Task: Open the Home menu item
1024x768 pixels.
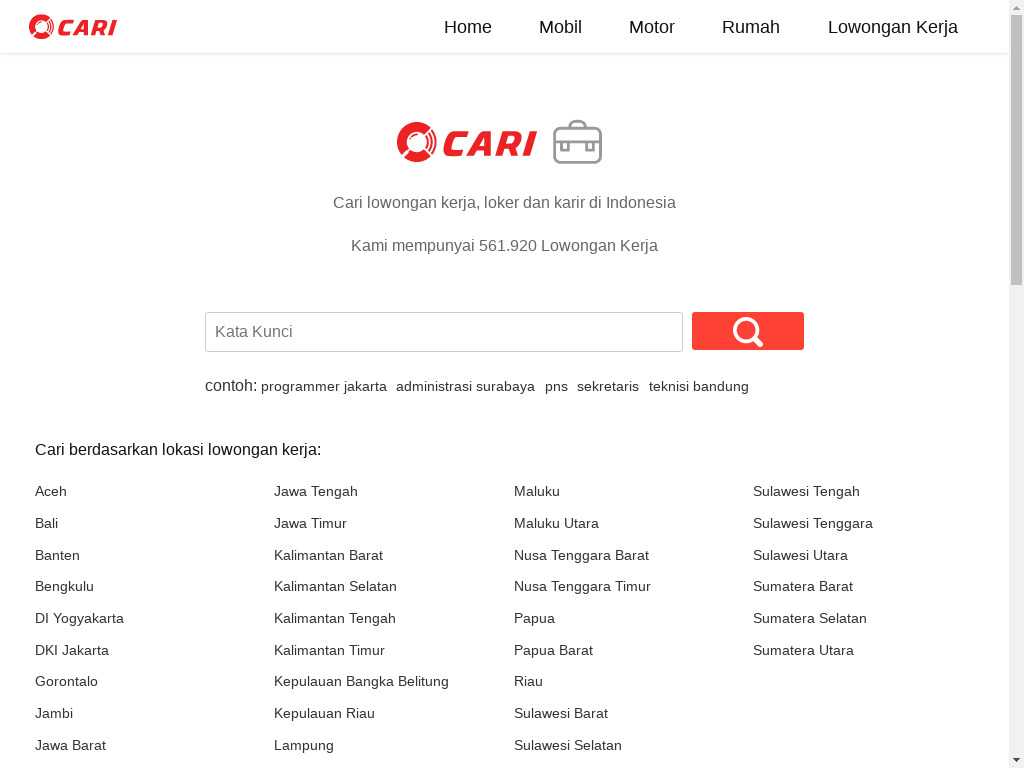Action: click(x=468, y=27)
